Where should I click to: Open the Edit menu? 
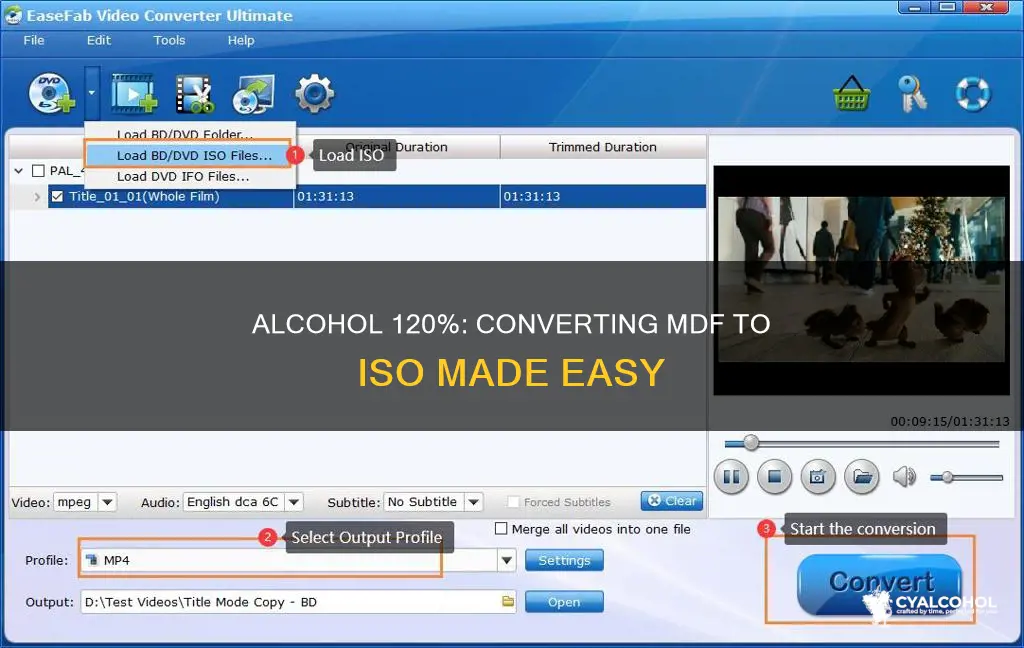pyautogui.click(x=99, y=40)
